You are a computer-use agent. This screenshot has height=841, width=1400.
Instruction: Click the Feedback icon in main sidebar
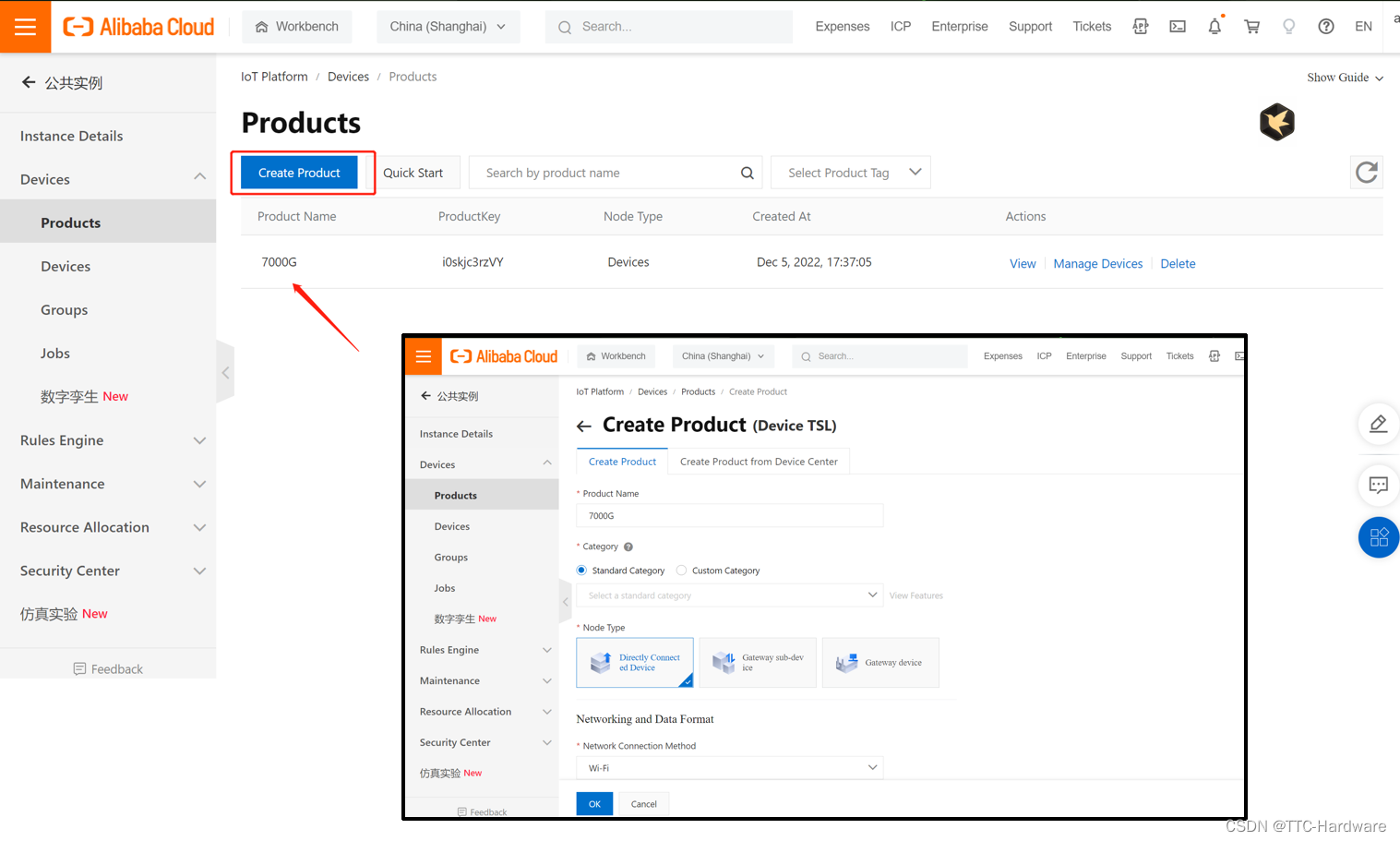(x=79, y=668)
